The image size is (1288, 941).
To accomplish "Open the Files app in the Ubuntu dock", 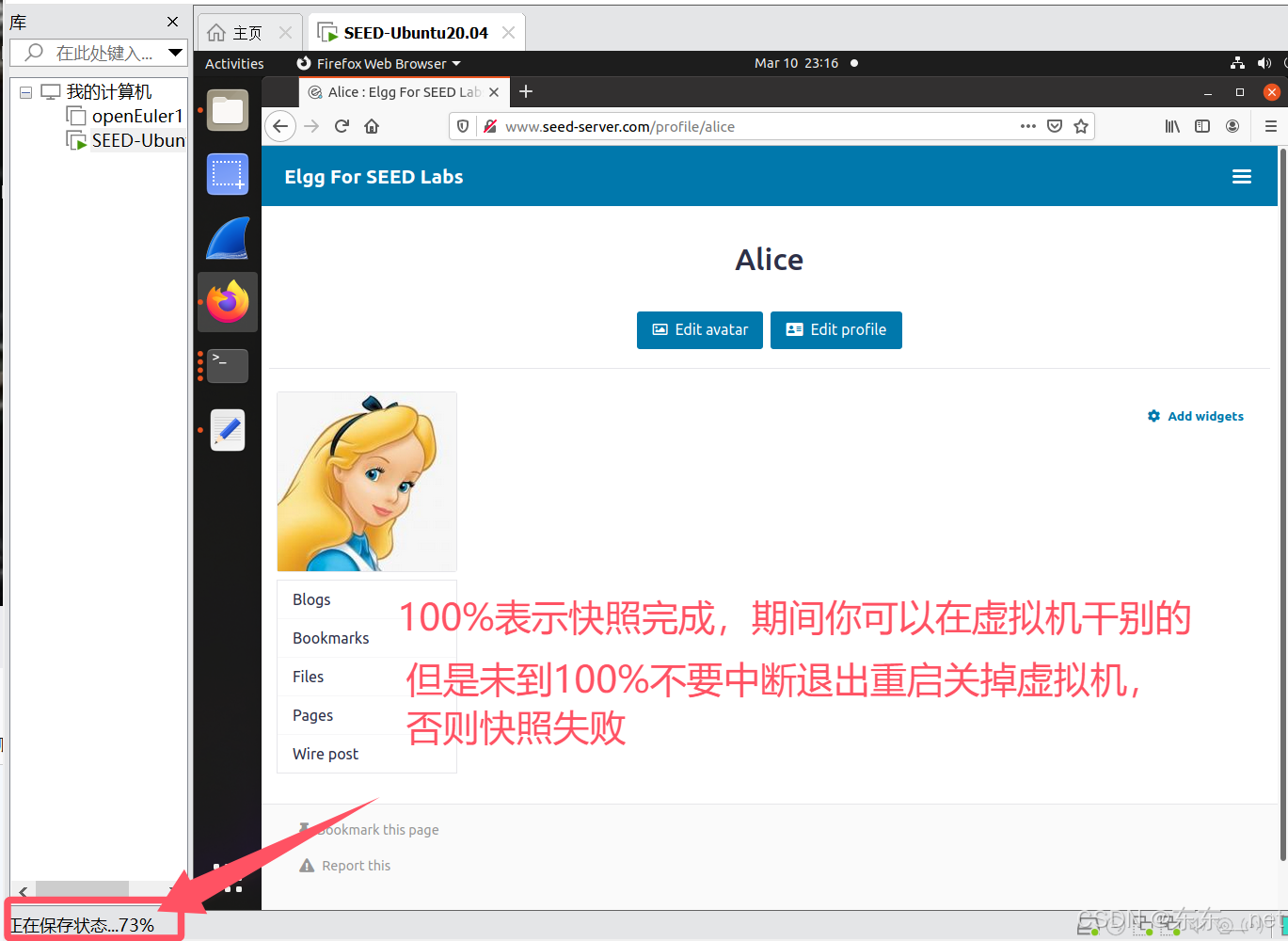I will [x=228, y=111].
